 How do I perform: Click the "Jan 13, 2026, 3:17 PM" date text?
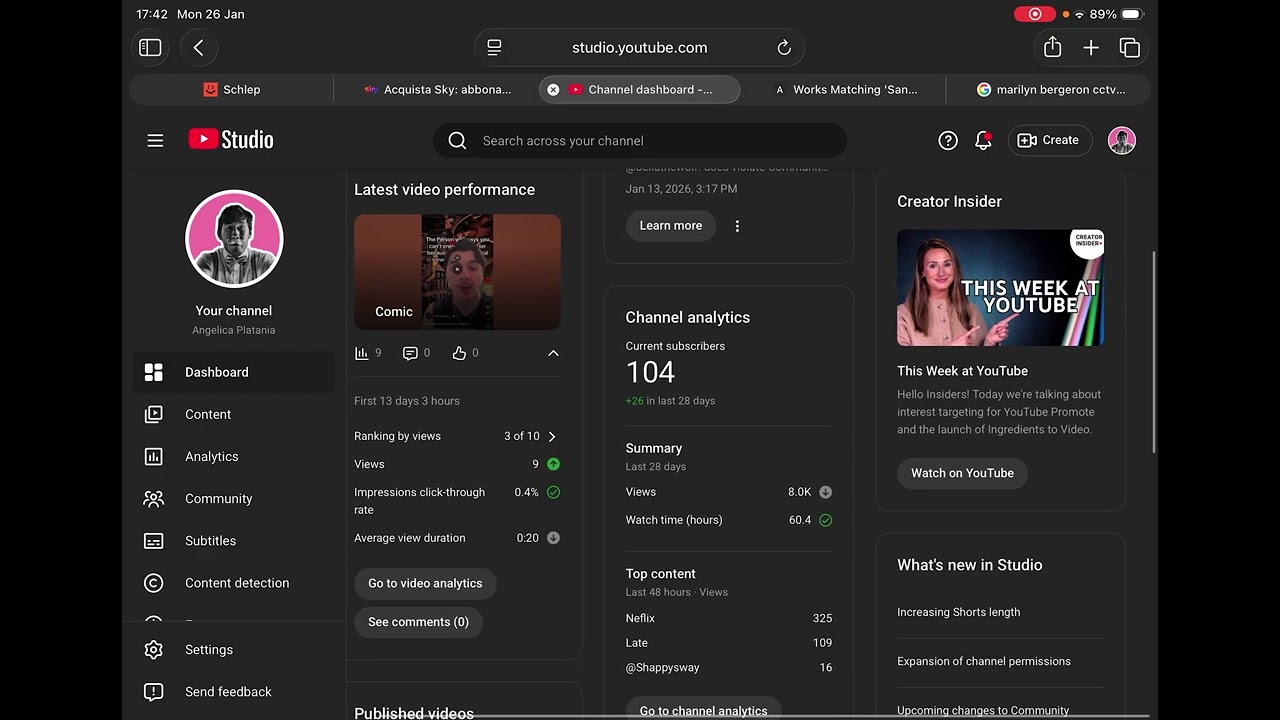pyautogui.click(x=681, y=189)
